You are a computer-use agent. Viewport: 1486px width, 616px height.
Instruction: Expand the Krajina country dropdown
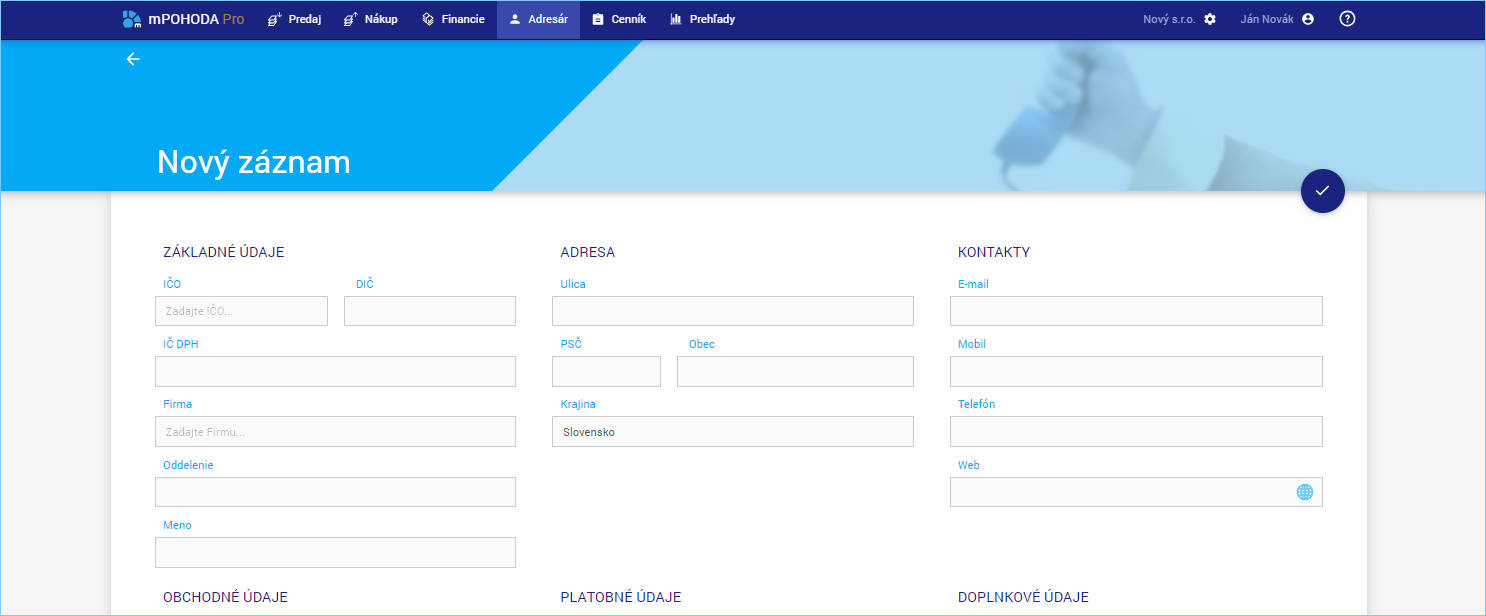tap(732, 432)
